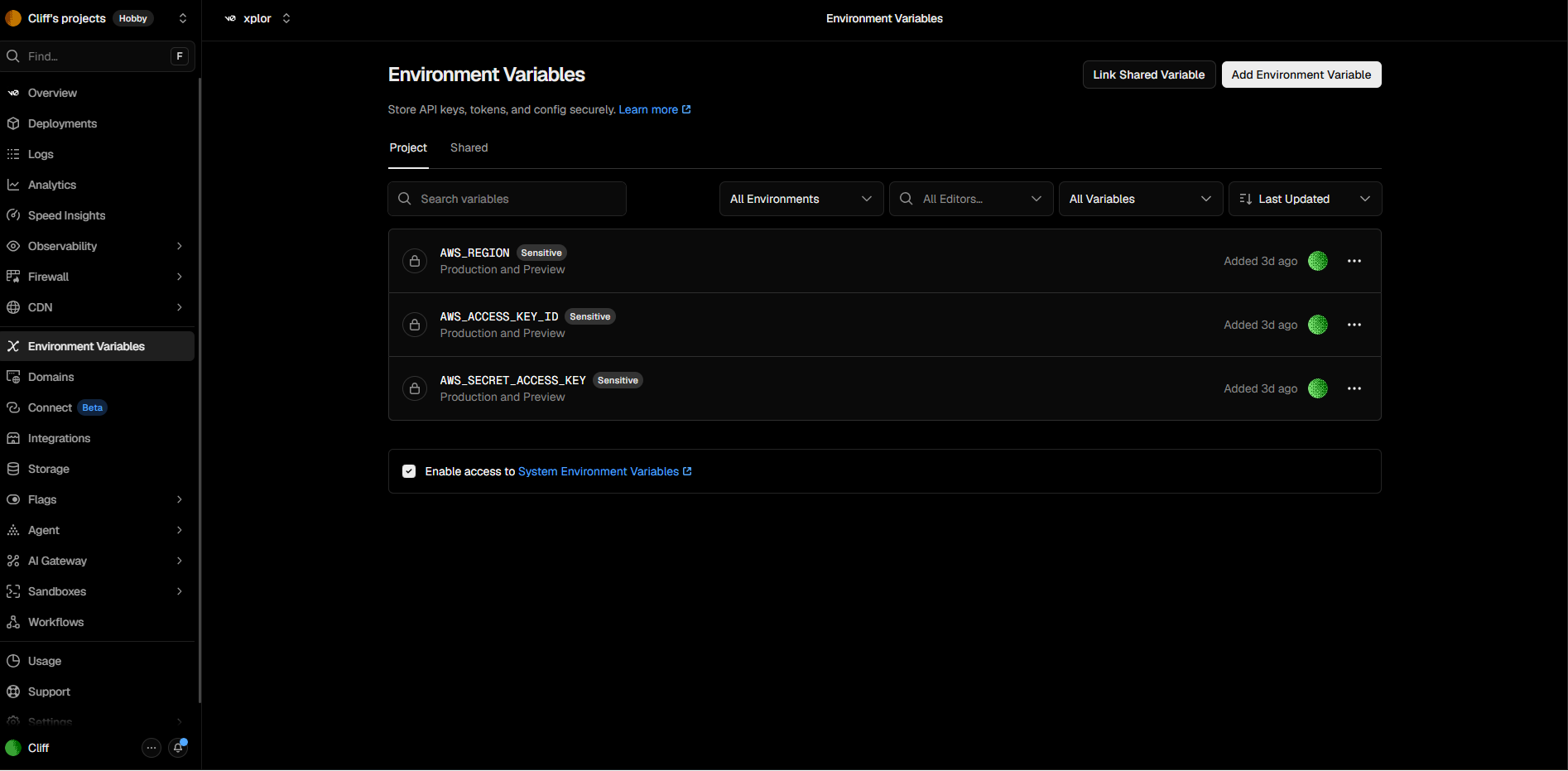This screenshot has height=771, width=1568.
Task: Click the AWS_SECRET_ACCESS_KEY variable name
Action: tap(513, 380)
